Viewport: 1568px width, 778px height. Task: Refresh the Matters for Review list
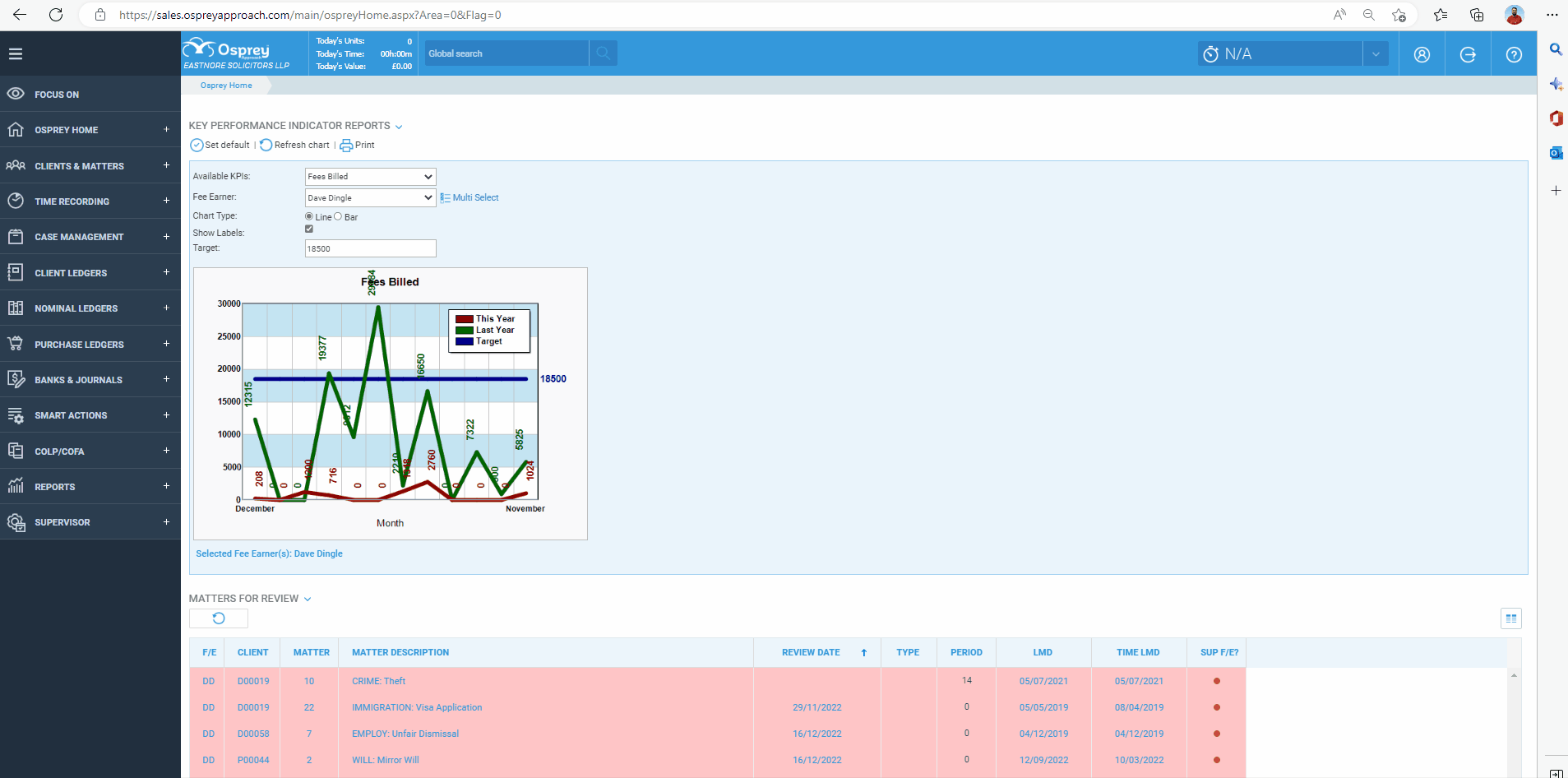[218, 618]
